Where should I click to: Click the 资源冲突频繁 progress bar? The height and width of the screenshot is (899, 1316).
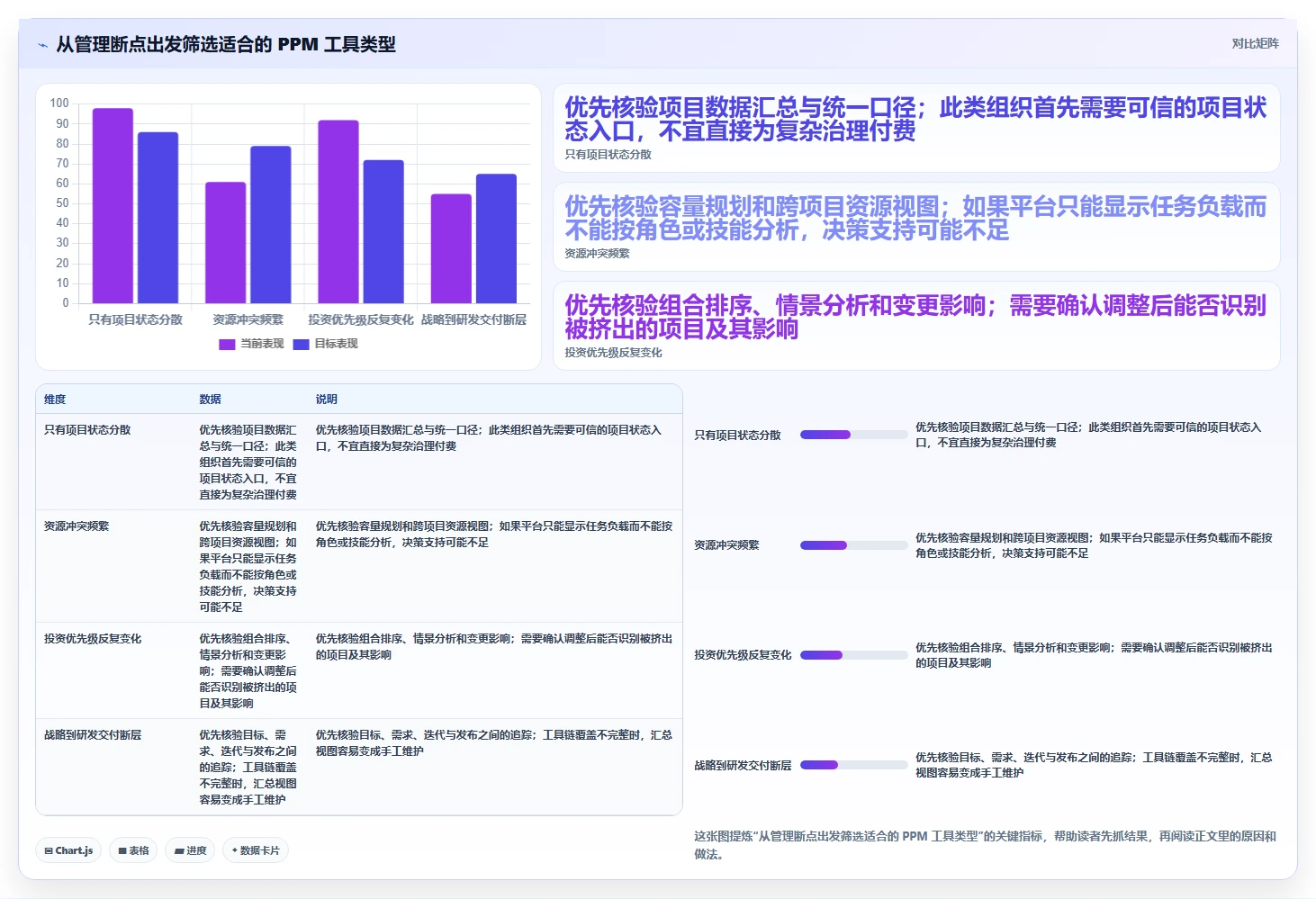point(853,544)
